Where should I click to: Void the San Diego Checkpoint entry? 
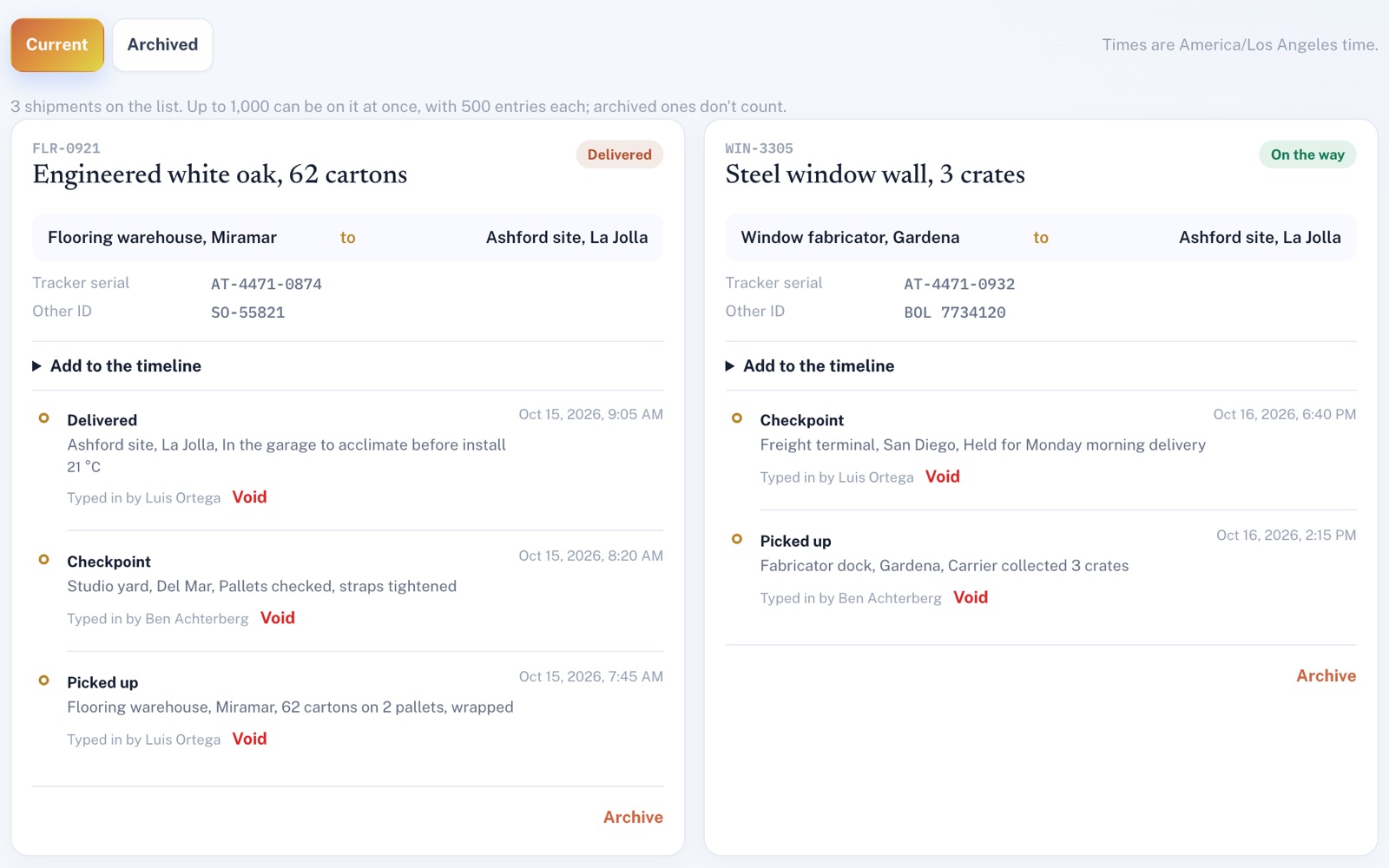(x=943, y=477)
